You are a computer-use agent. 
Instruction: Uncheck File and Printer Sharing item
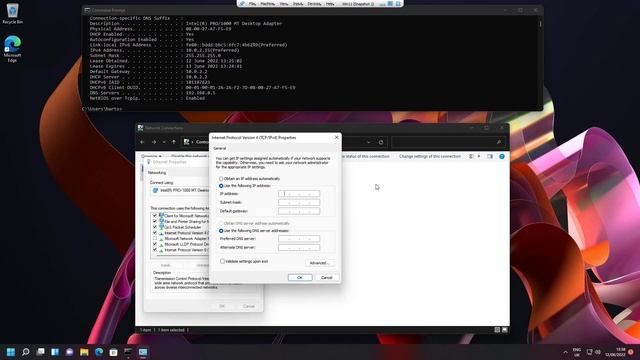(x=155, y=221)
